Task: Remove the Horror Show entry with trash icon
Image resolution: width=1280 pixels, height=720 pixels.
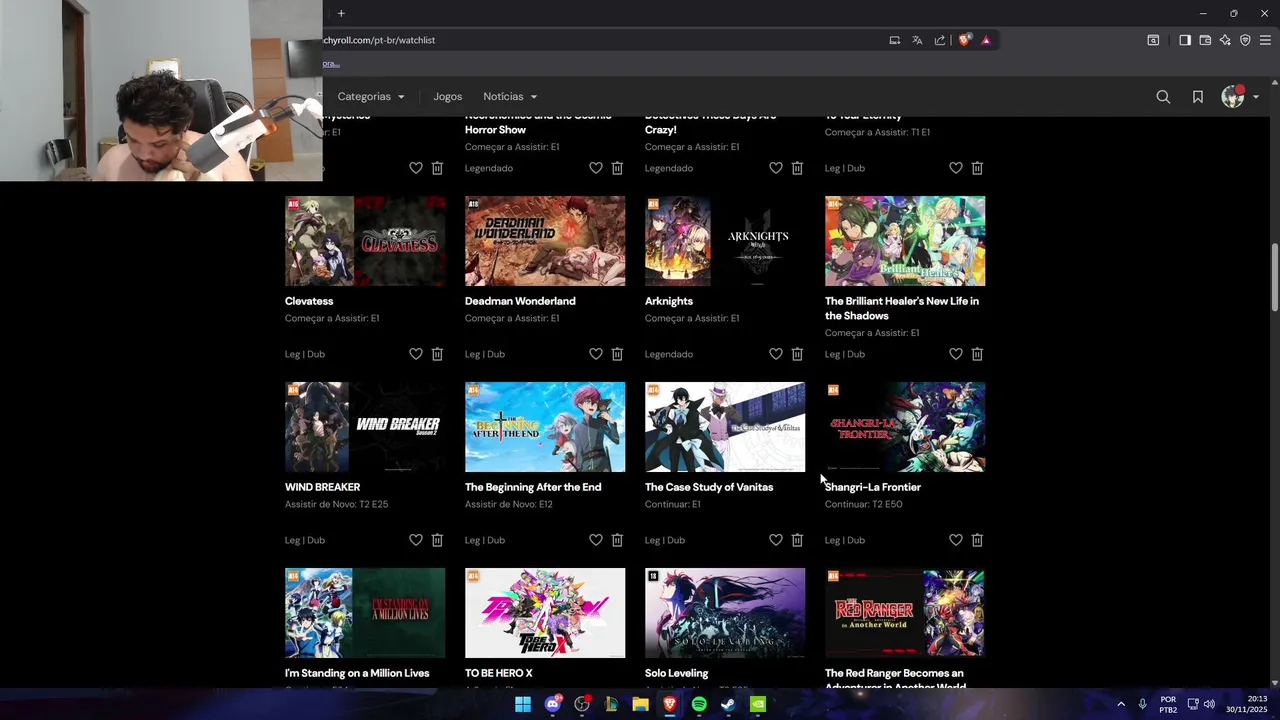Action: click(617, 168)
